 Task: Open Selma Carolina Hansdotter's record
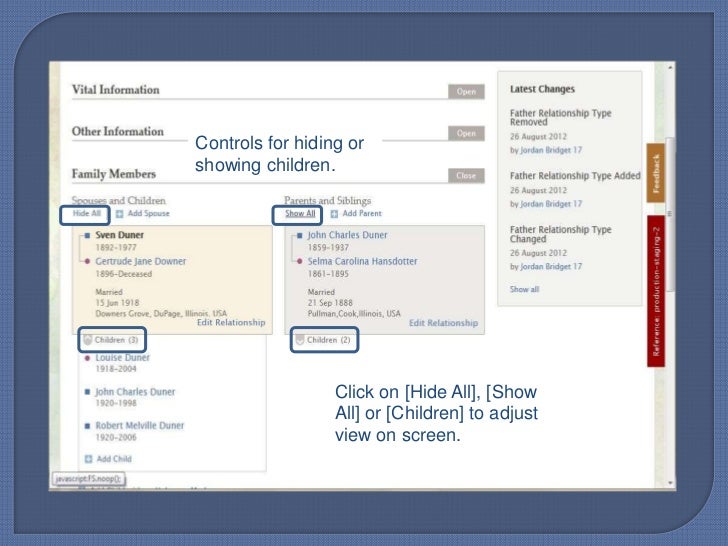(363, 261)
